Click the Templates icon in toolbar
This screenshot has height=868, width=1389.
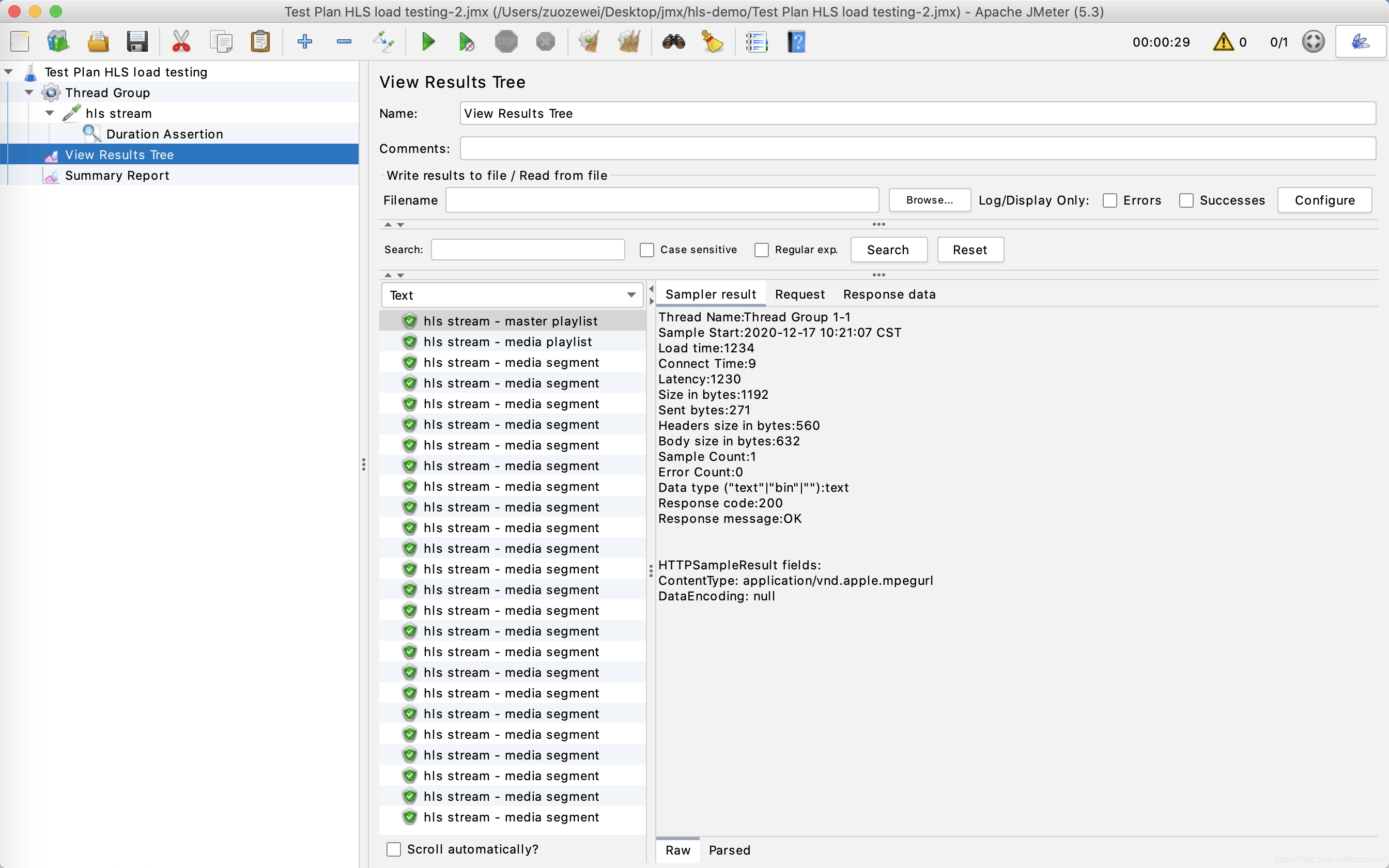coord(58,42)
